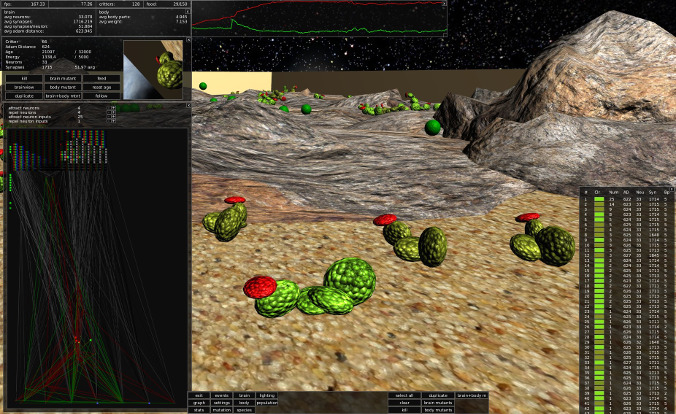Open the settings menu in bottom bar
The image size is (676, 414).
[x=221, y=403]
